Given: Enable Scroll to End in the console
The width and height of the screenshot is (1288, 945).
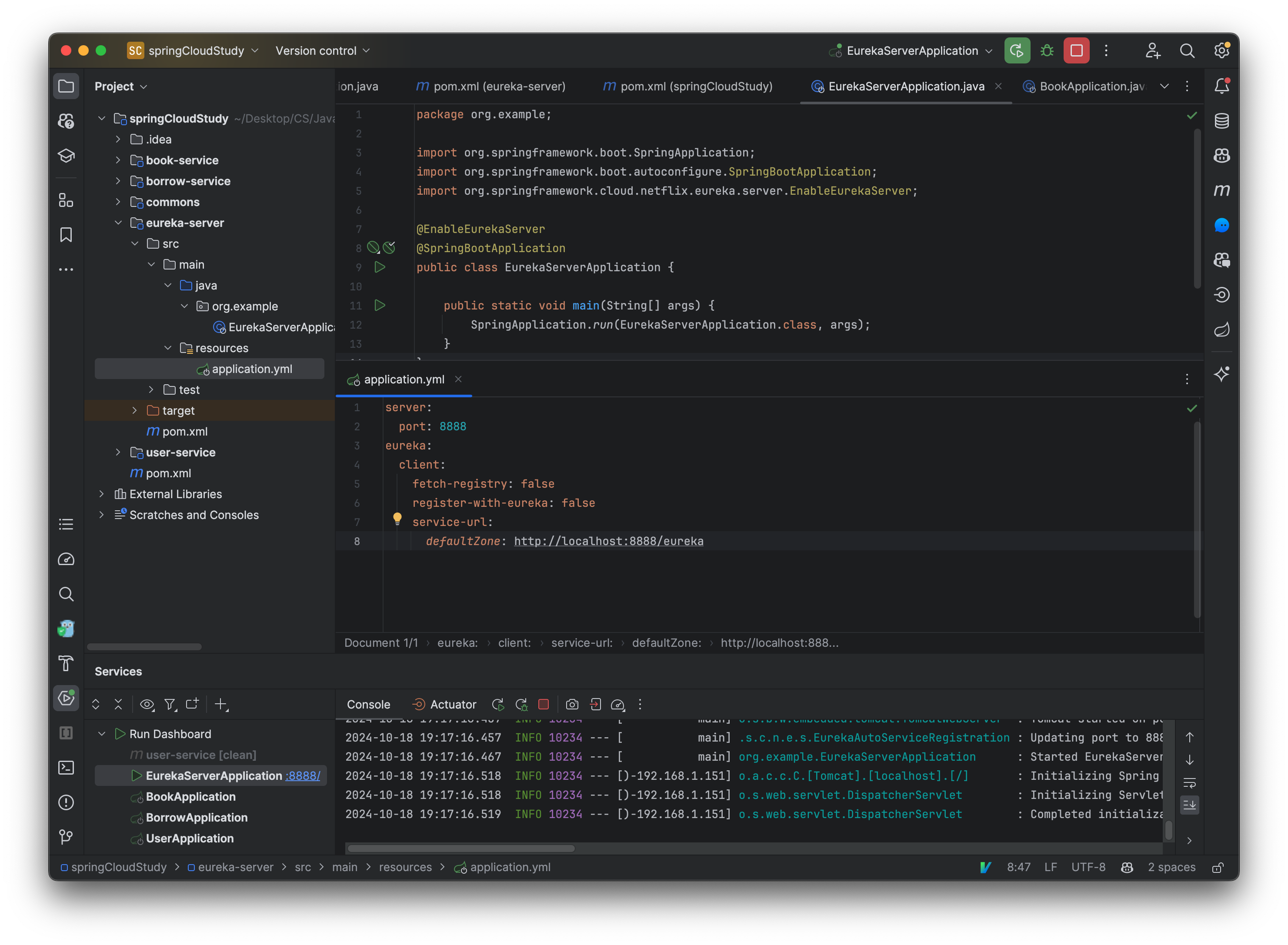Looking at the screenshot, I should [x=1190, y=805].
